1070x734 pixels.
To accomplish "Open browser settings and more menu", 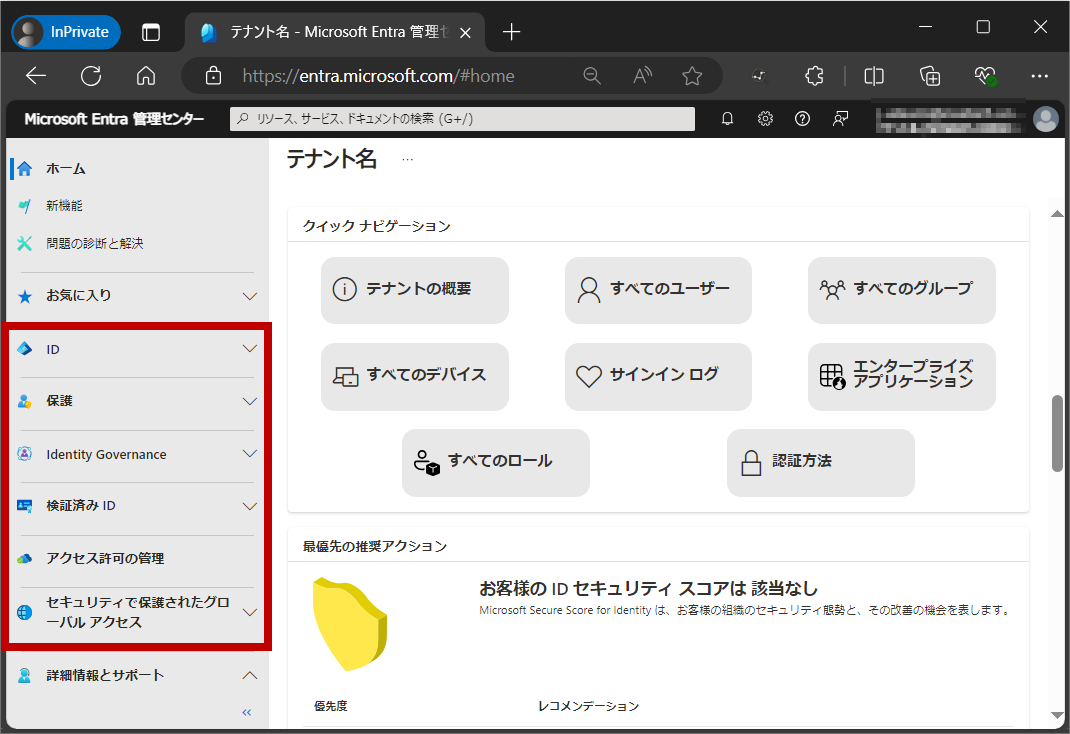I will pyautogui.click(x=1039, y=76).
